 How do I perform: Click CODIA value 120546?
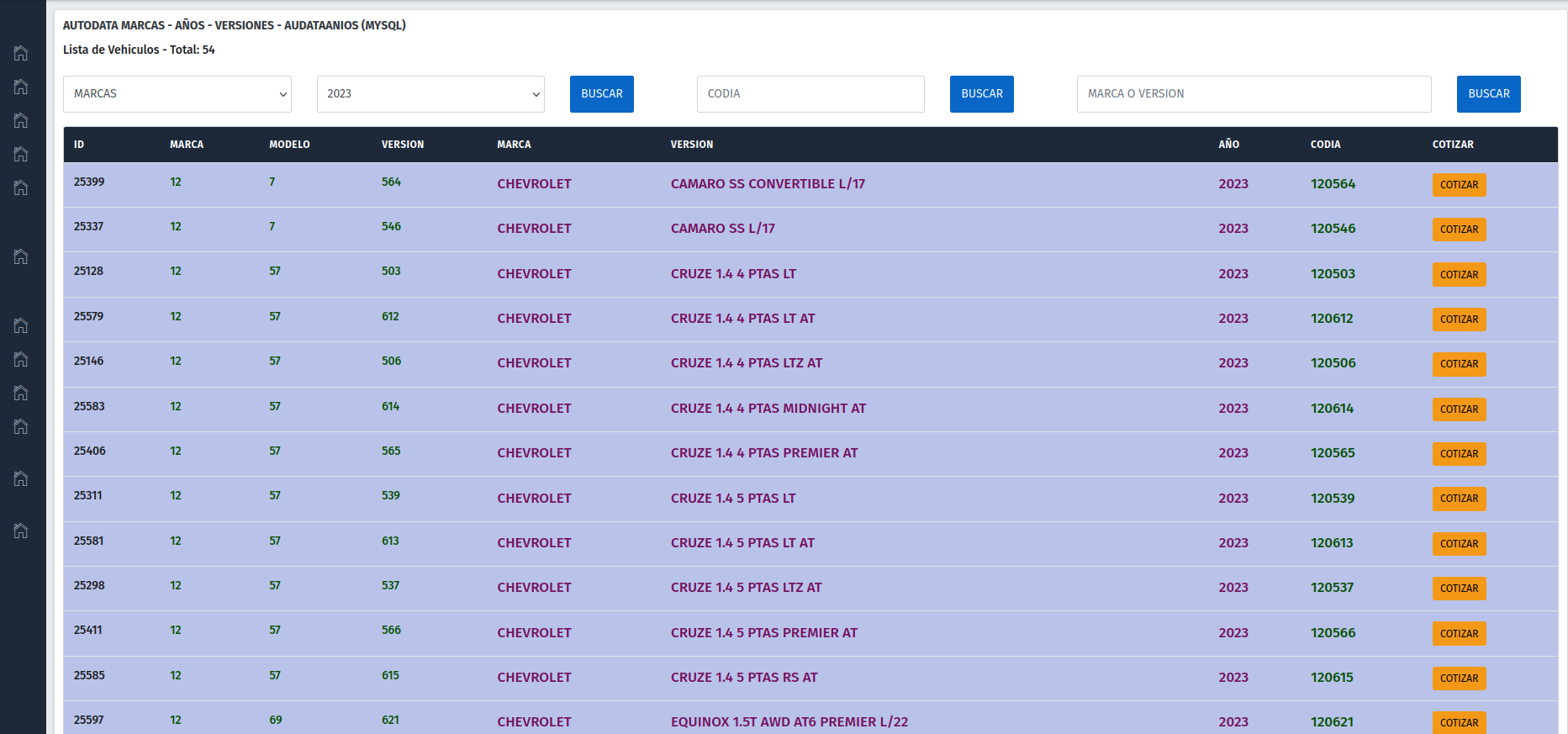1333,228
